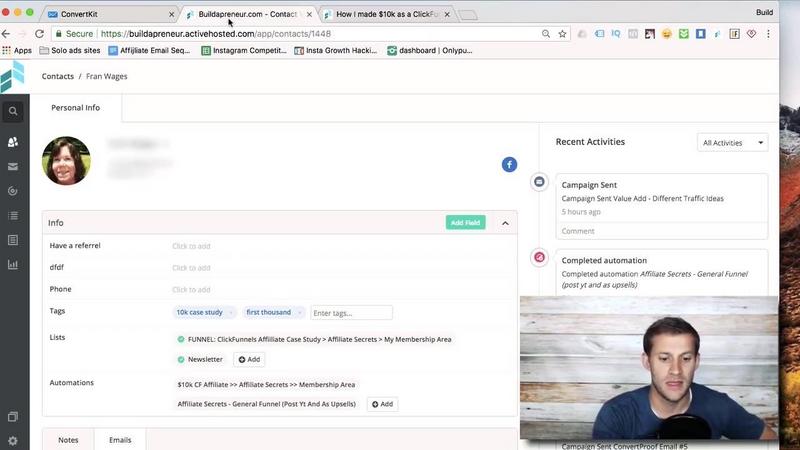Select the Buildapreneur.com Contact tab
Viewport: 800px width, 450px height.
tap(247, 14)
